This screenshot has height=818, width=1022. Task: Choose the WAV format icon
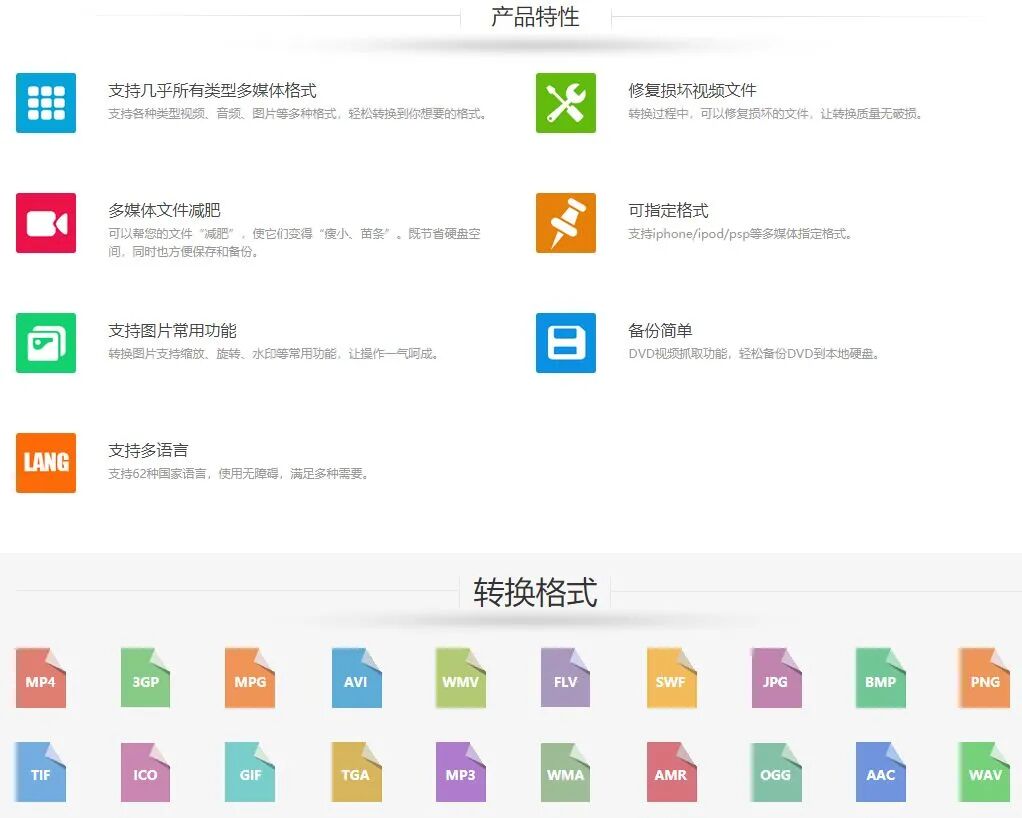(985, 772)
